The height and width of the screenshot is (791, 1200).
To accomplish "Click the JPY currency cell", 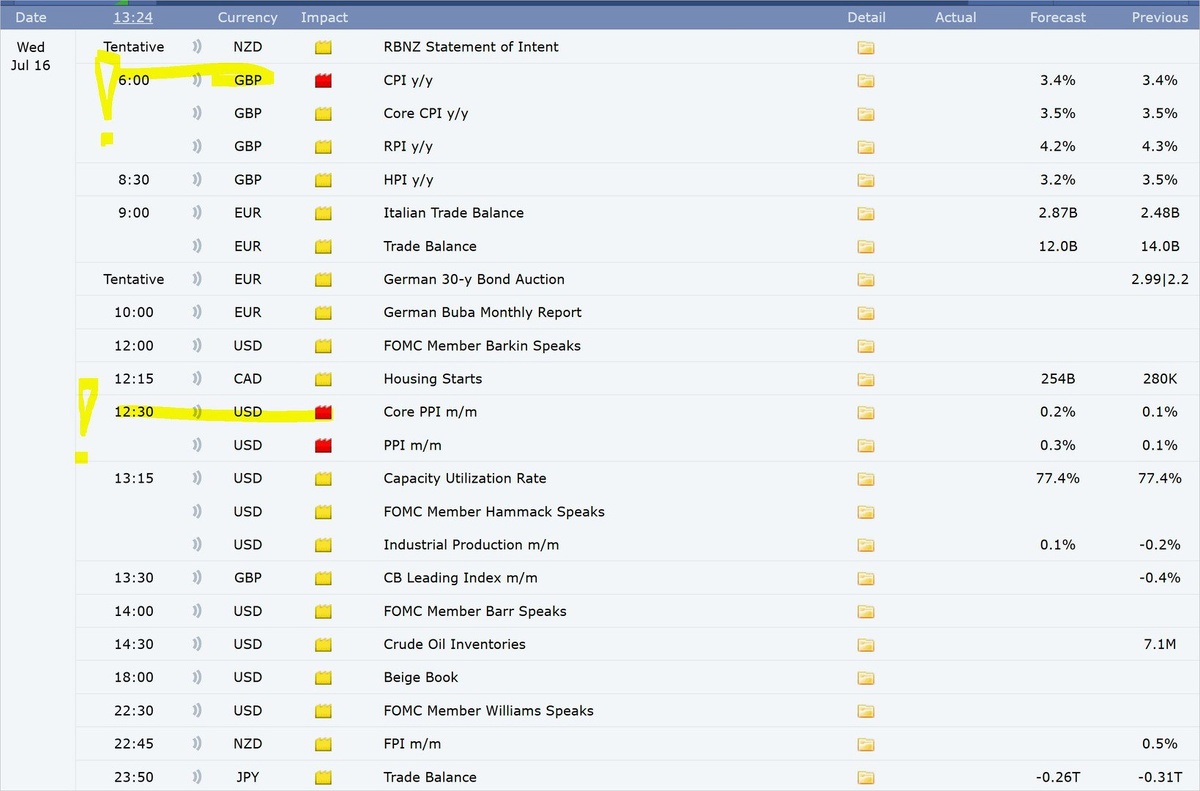I will (248, 777).
